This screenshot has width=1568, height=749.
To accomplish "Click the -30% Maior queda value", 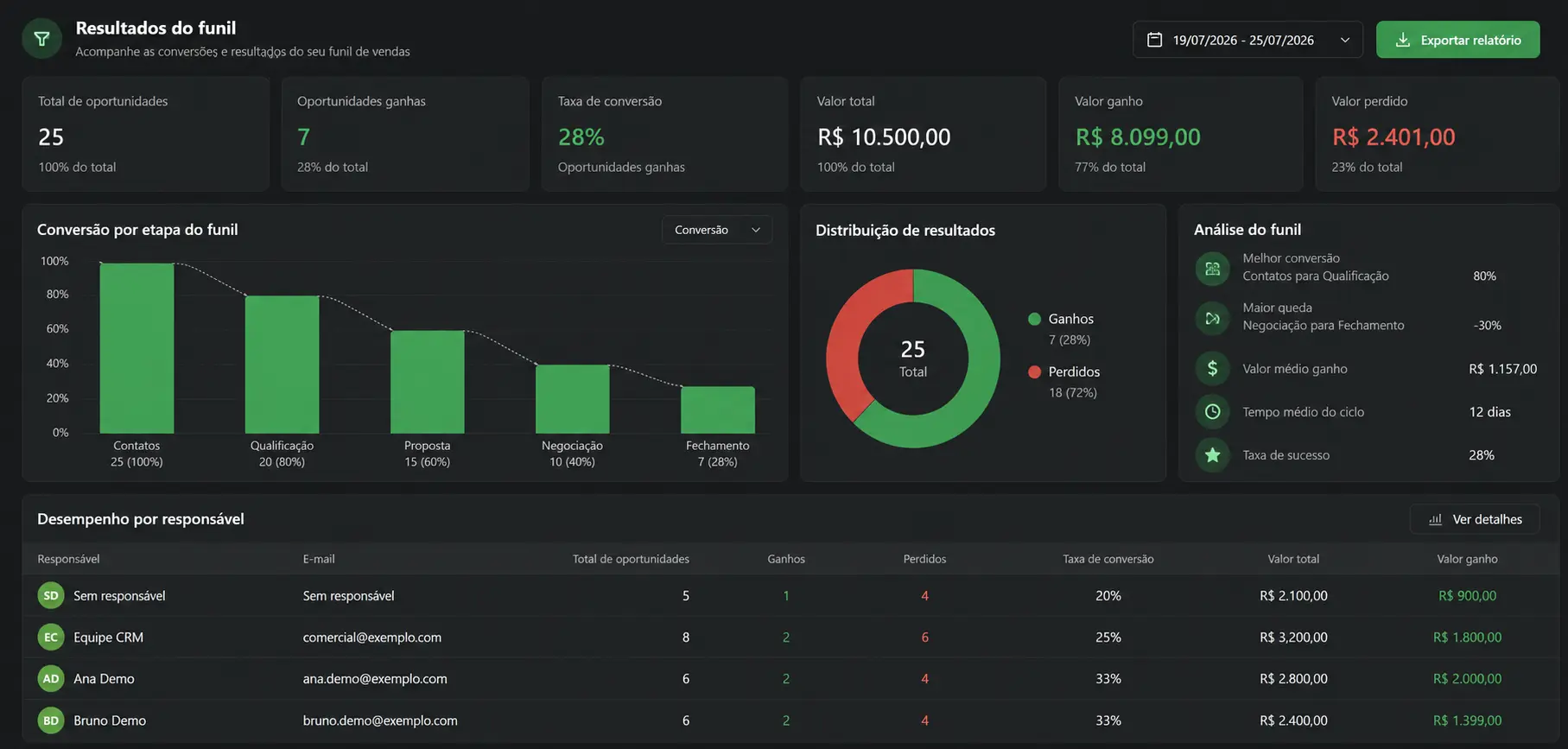I will click(x=1487, y=326).
